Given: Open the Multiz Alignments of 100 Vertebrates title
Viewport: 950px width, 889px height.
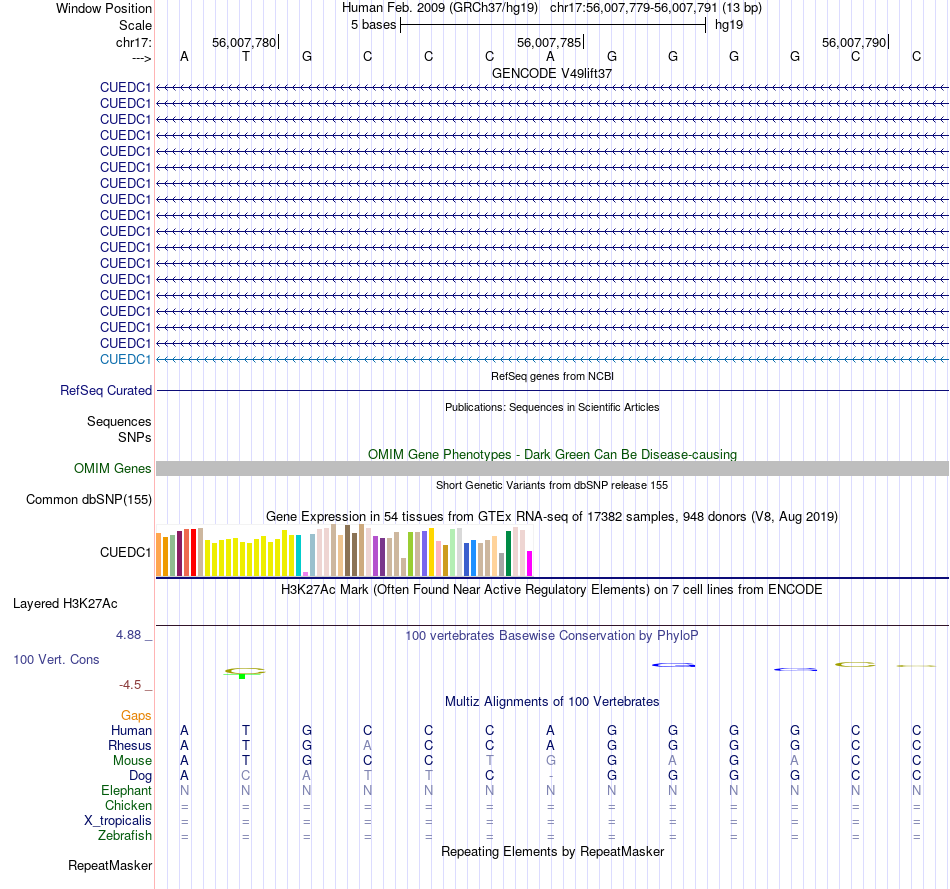Looking at the screenshot, I should point(552,702).
